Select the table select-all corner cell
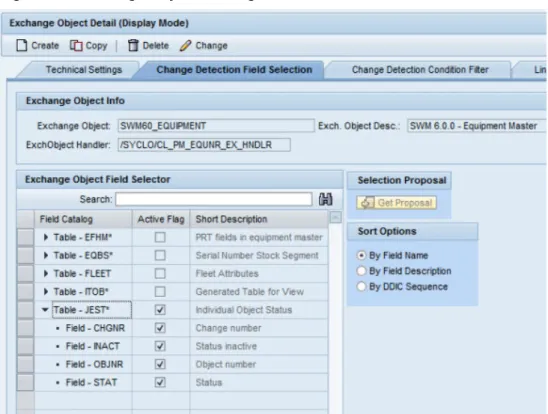The image size is (548, 414). click(x=26, y=219)
